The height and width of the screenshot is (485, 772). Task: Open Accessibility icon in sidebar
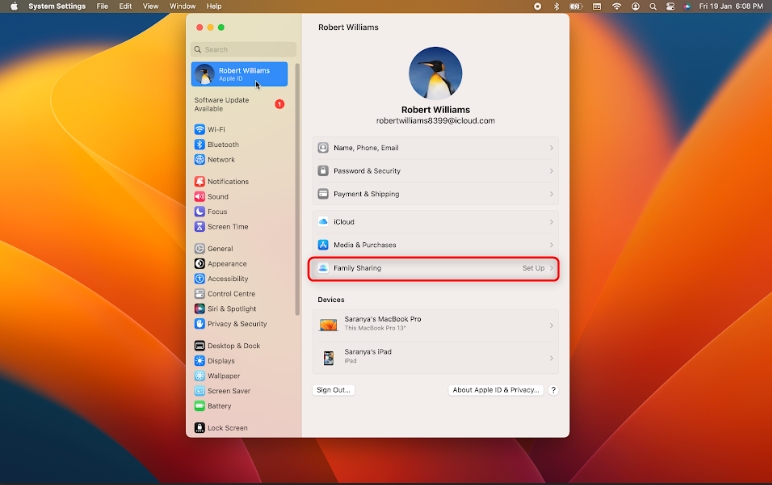pos(199,279)
